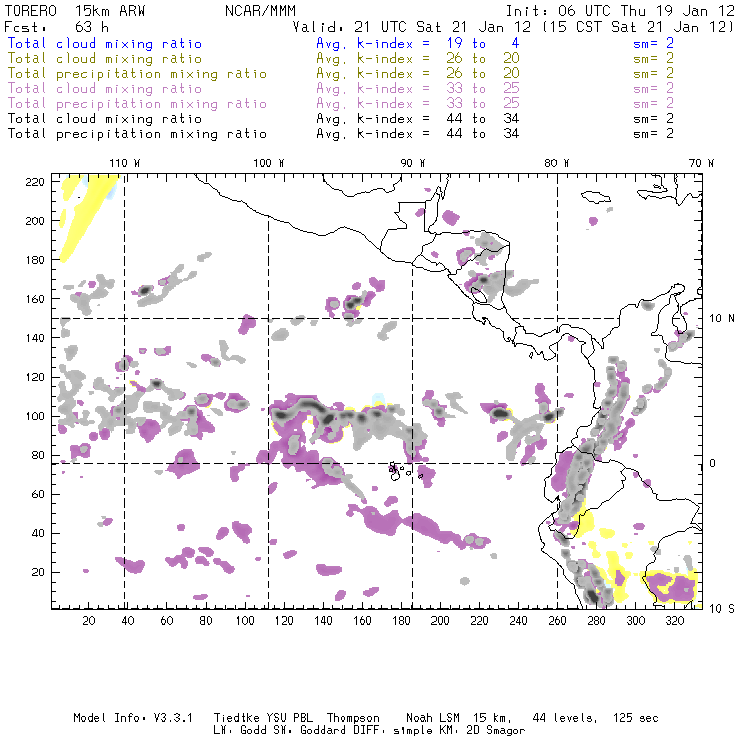Click the '200' value on the horizontal axis
This screenshot has width=740, height=740.
coord(440,621)
